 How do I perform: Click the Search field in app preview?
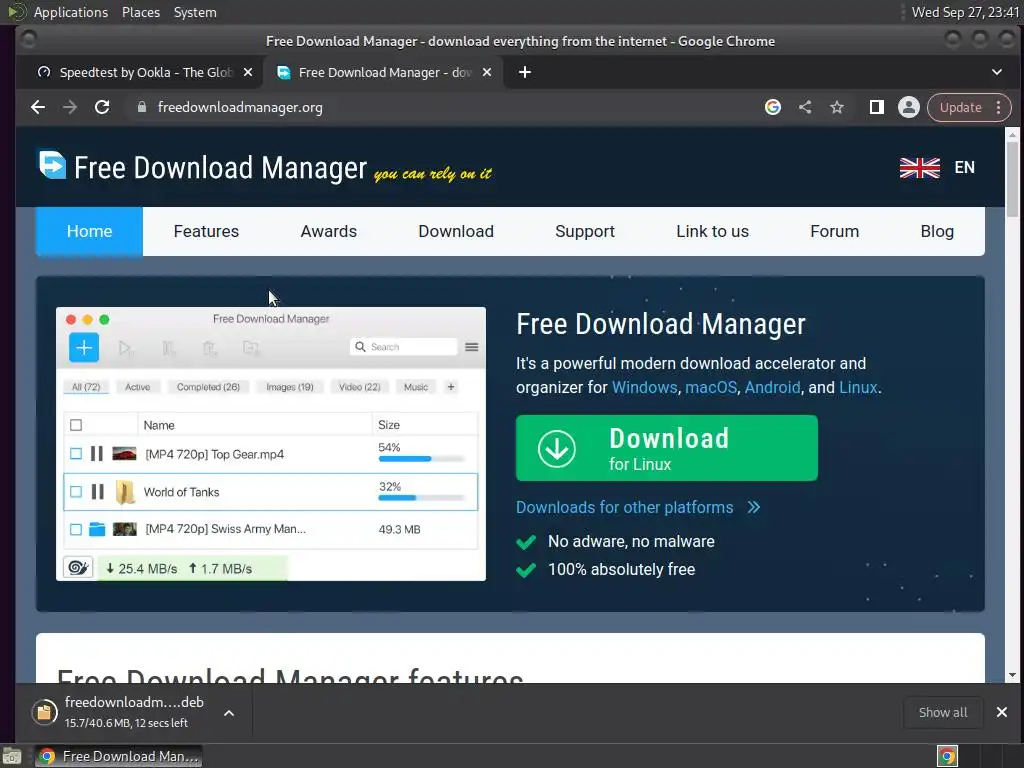[x=404, y=347]
